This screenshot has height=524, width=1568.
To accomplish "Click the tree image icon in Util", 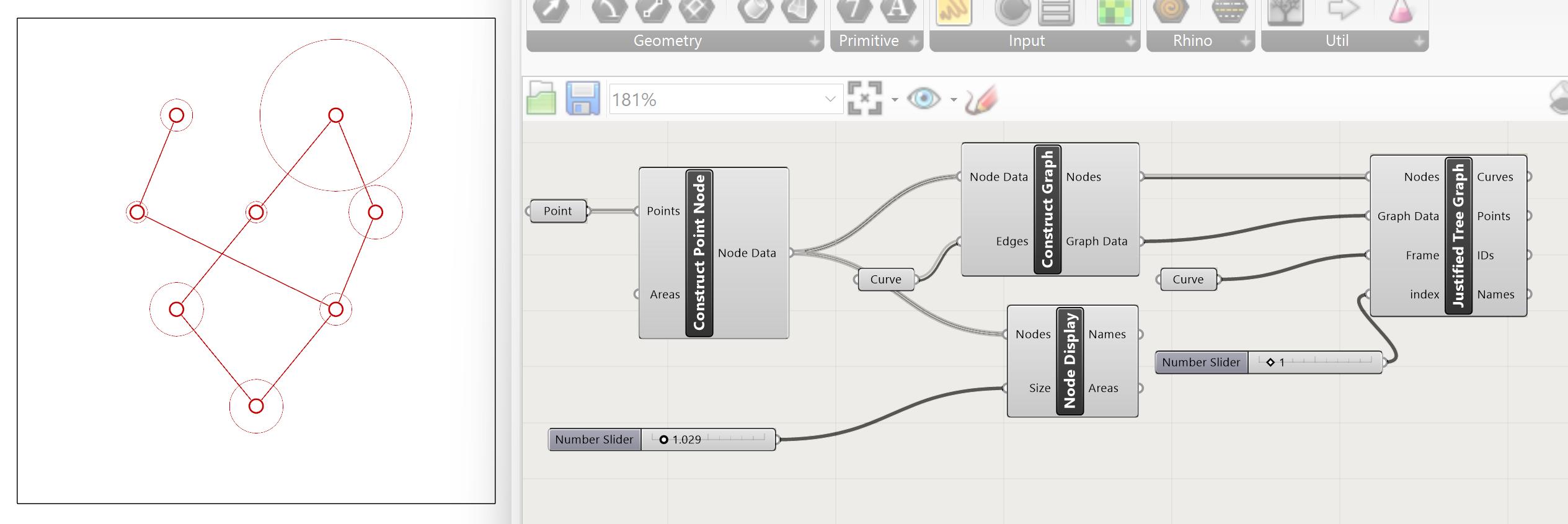I will pyautogui.click(x=1285, y=11).
